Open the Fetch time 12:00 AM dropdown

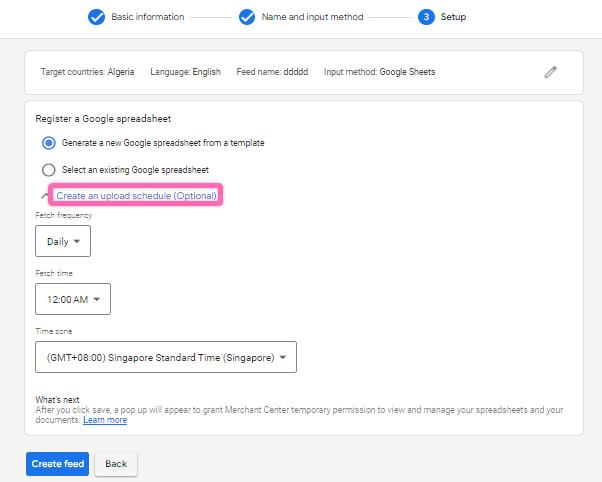72,298
